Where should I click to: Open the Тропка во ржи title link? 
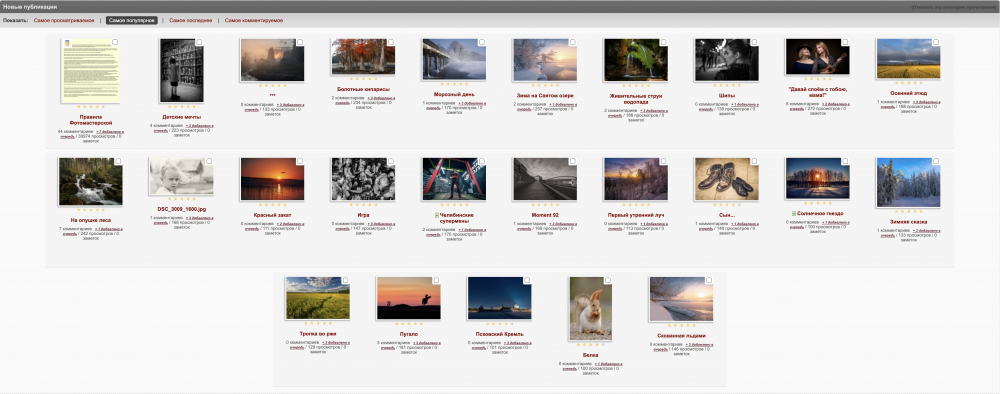(x=318, y=333)
